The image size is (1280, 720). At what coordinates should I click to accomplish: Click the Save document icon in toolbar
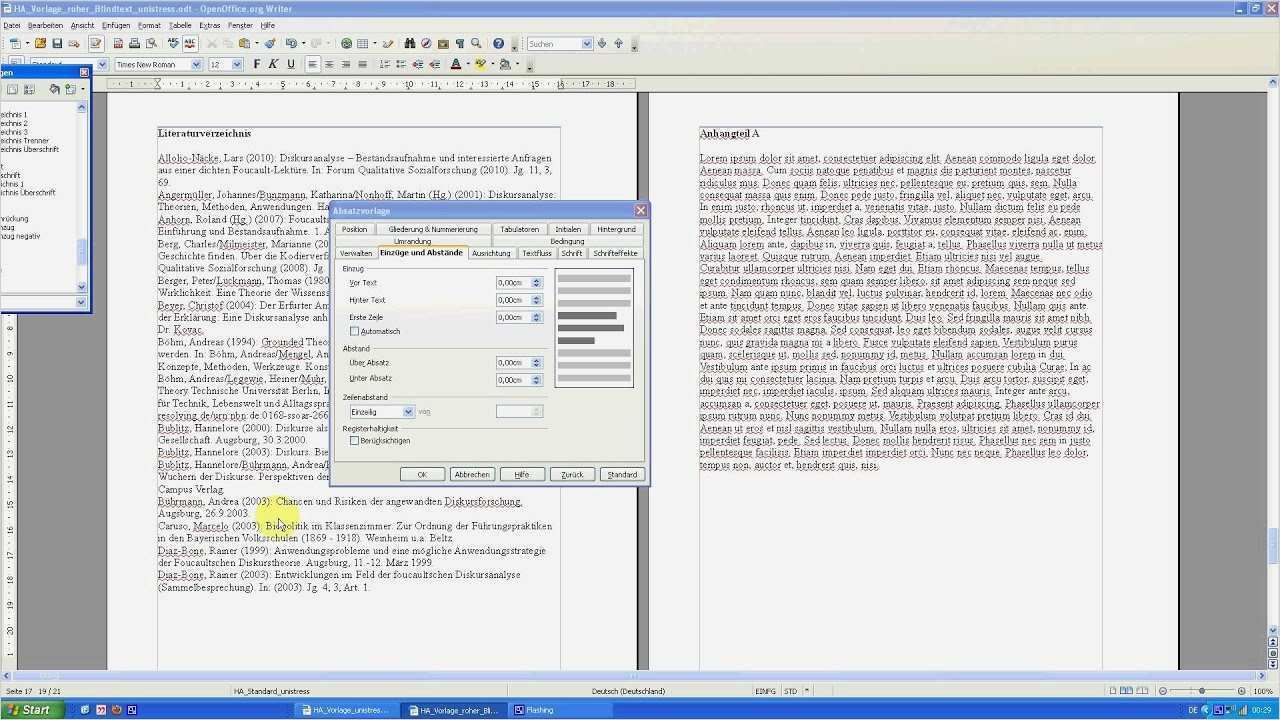pyautogui.click(x=57, y=44)
